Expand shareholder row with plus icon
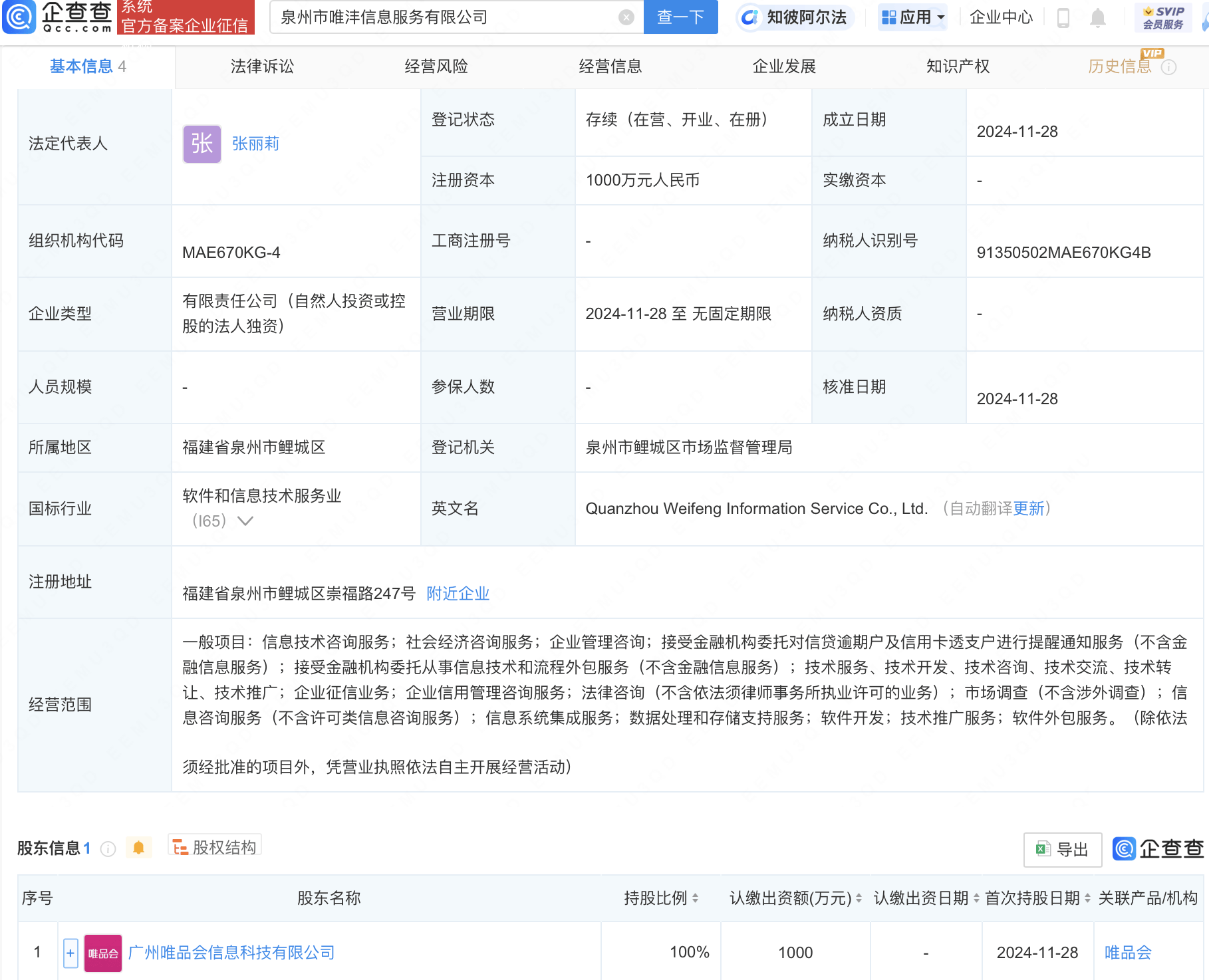The width and height of the screenshot is (1209, 980). (x=70, y=953)
